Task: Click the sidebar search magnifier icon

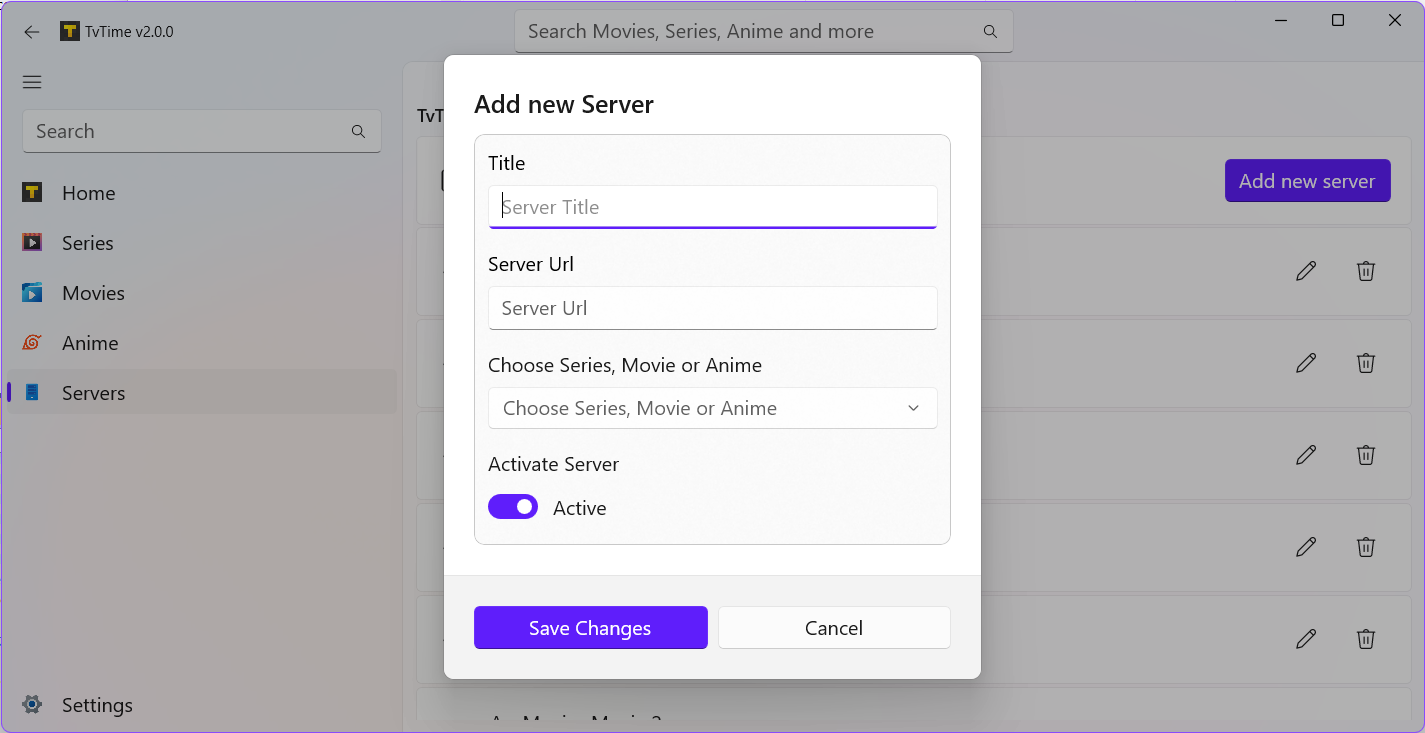Action: [358, 131]
